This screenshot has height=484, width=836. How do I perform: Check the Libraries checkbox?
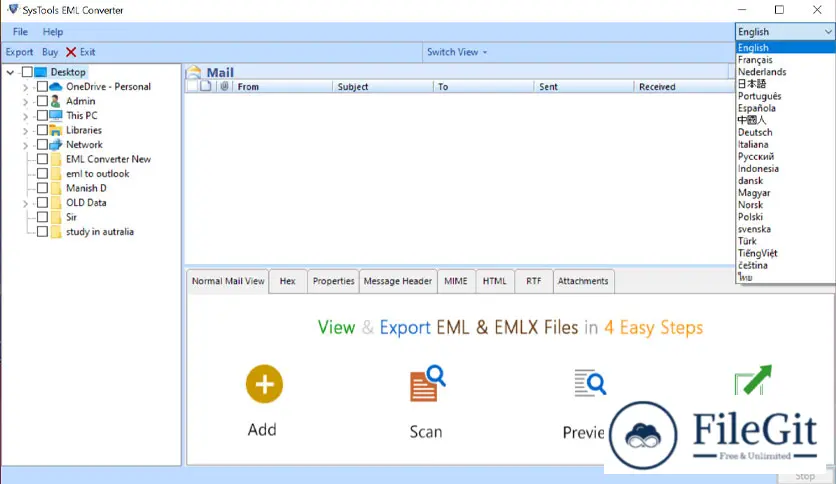[x=42, y=130]
